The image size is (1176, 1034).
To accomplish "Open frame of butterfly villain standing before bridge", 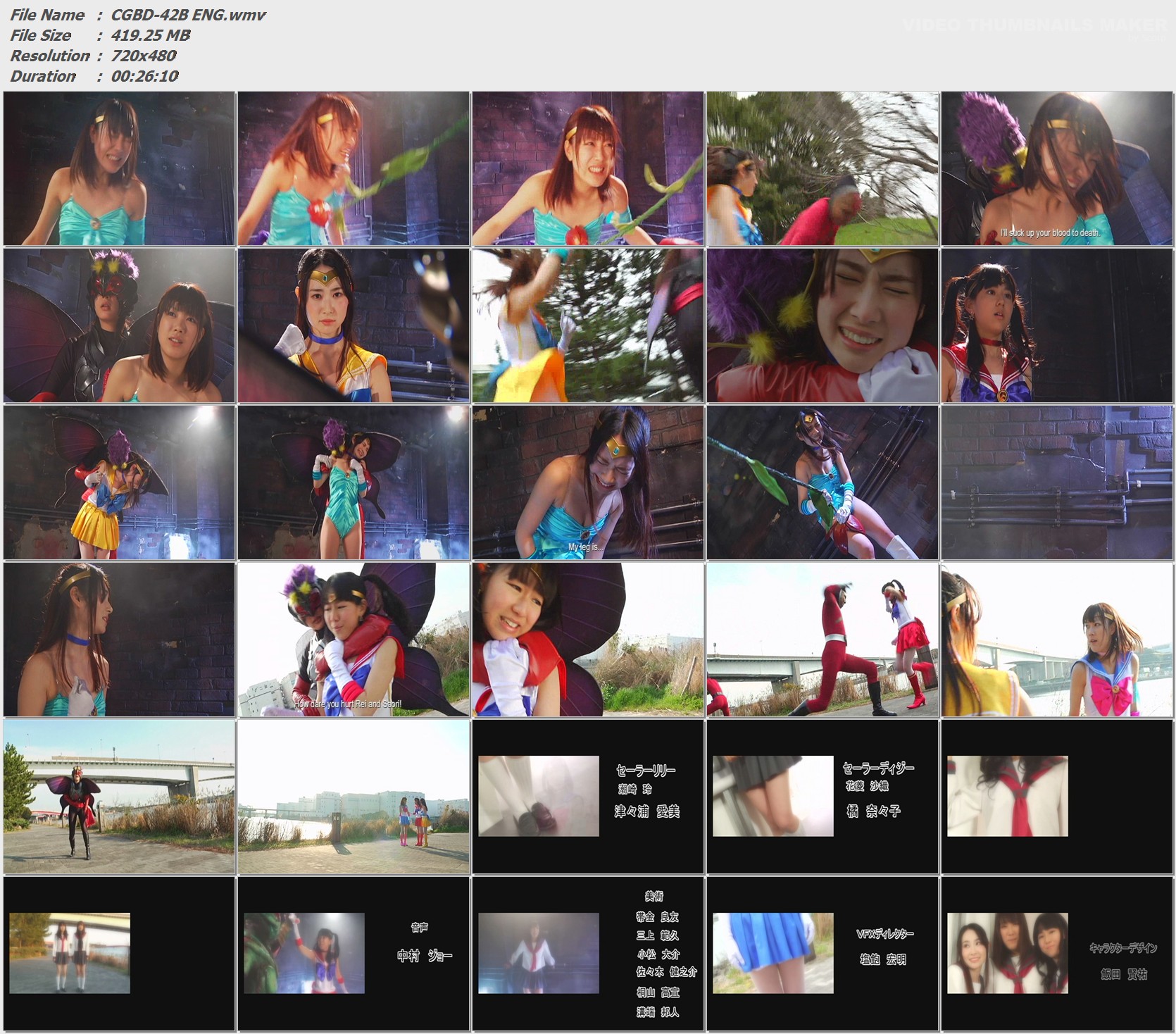I will pos(119,797).
